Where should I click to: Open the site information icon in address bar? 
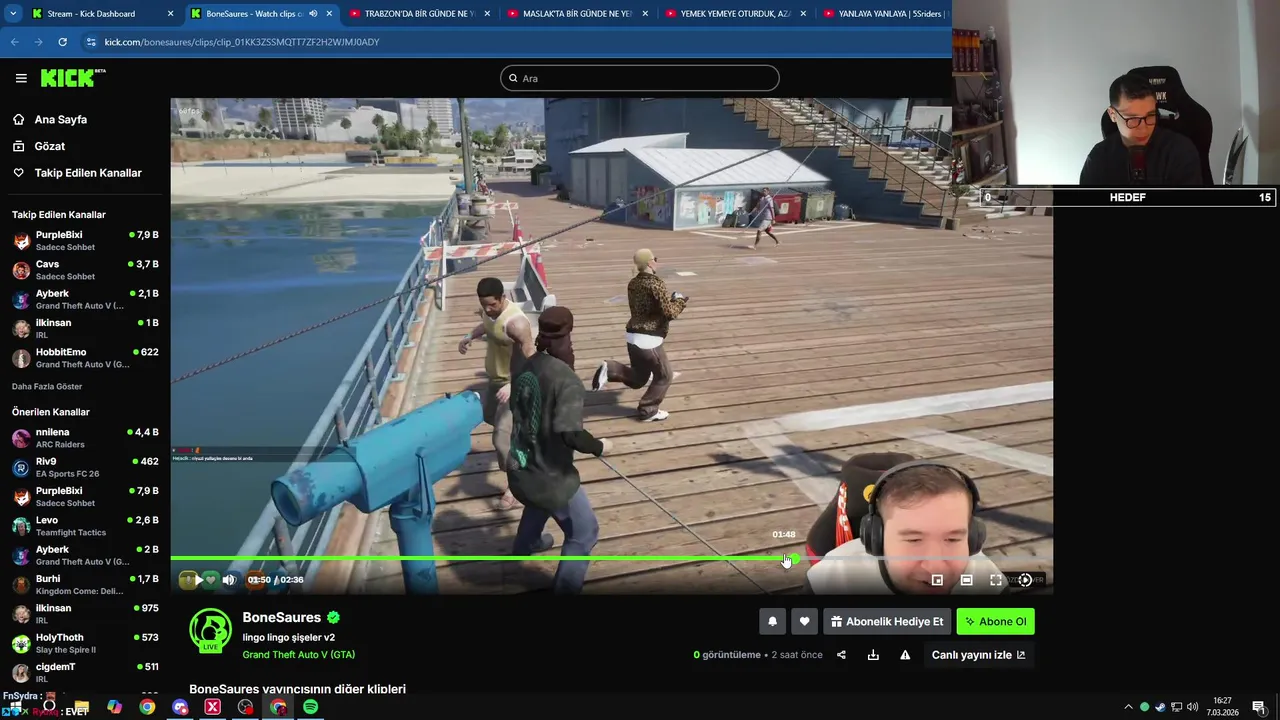tap(91, 42)
